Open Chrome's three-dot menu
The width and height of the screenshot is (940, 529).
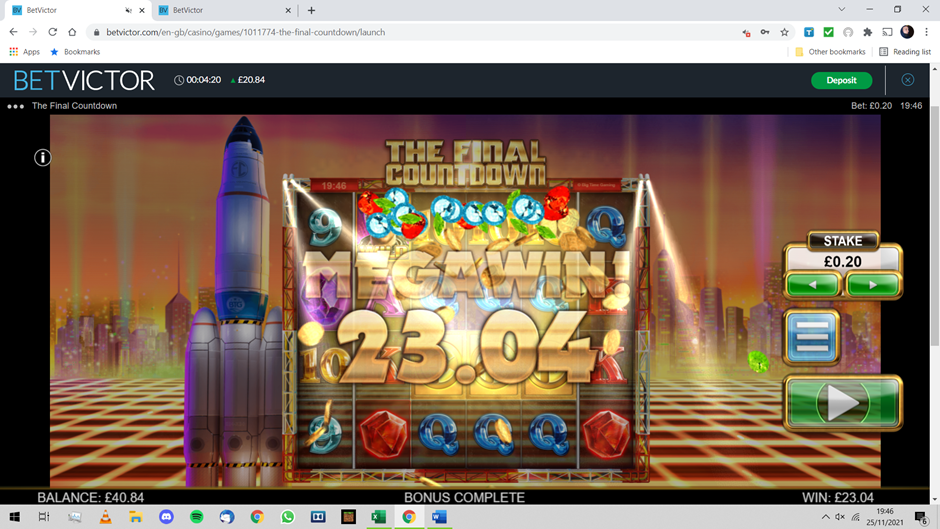click(926, 32)
